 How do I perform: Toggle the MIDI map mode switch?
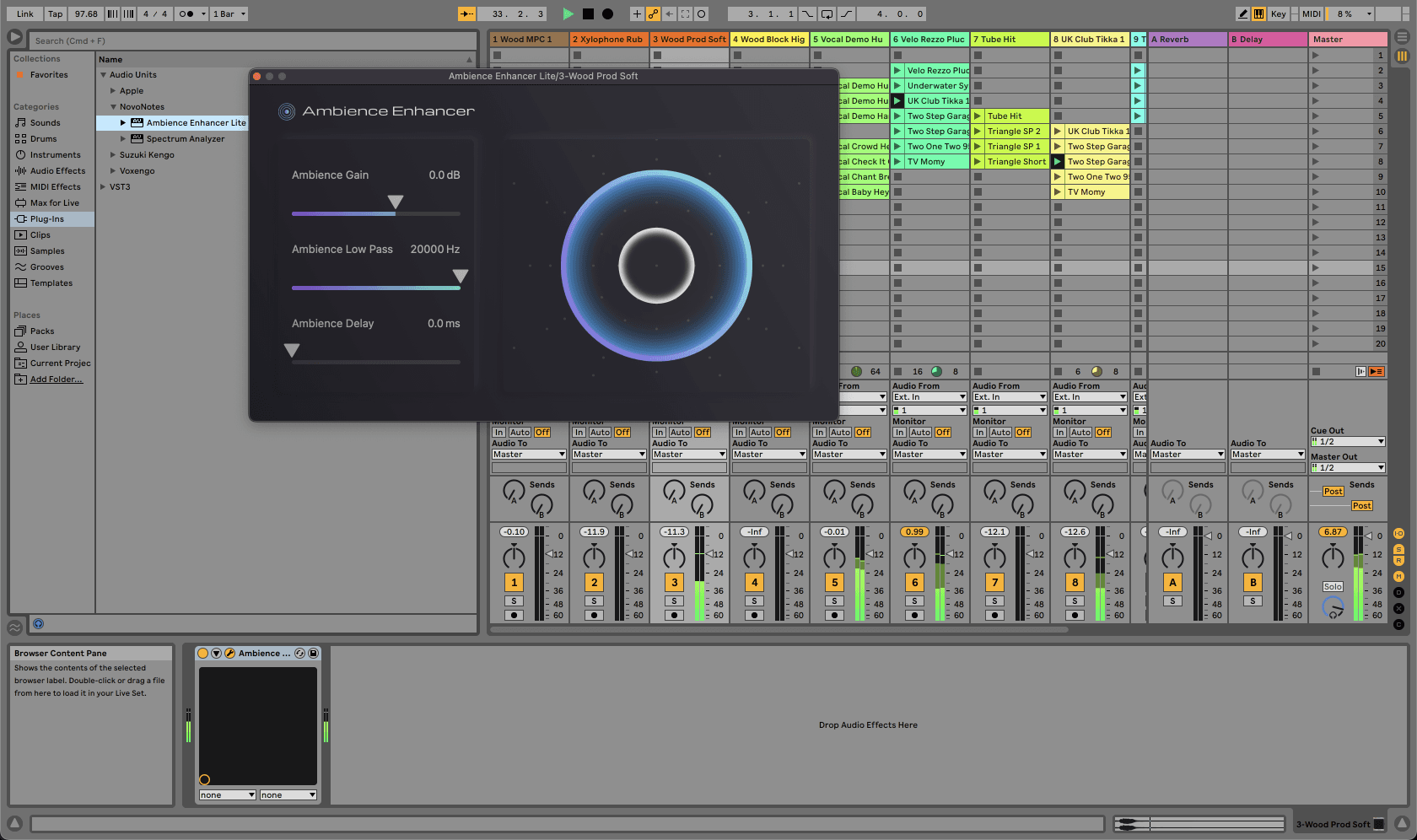pyautogui.click(x=1312, y=13)
